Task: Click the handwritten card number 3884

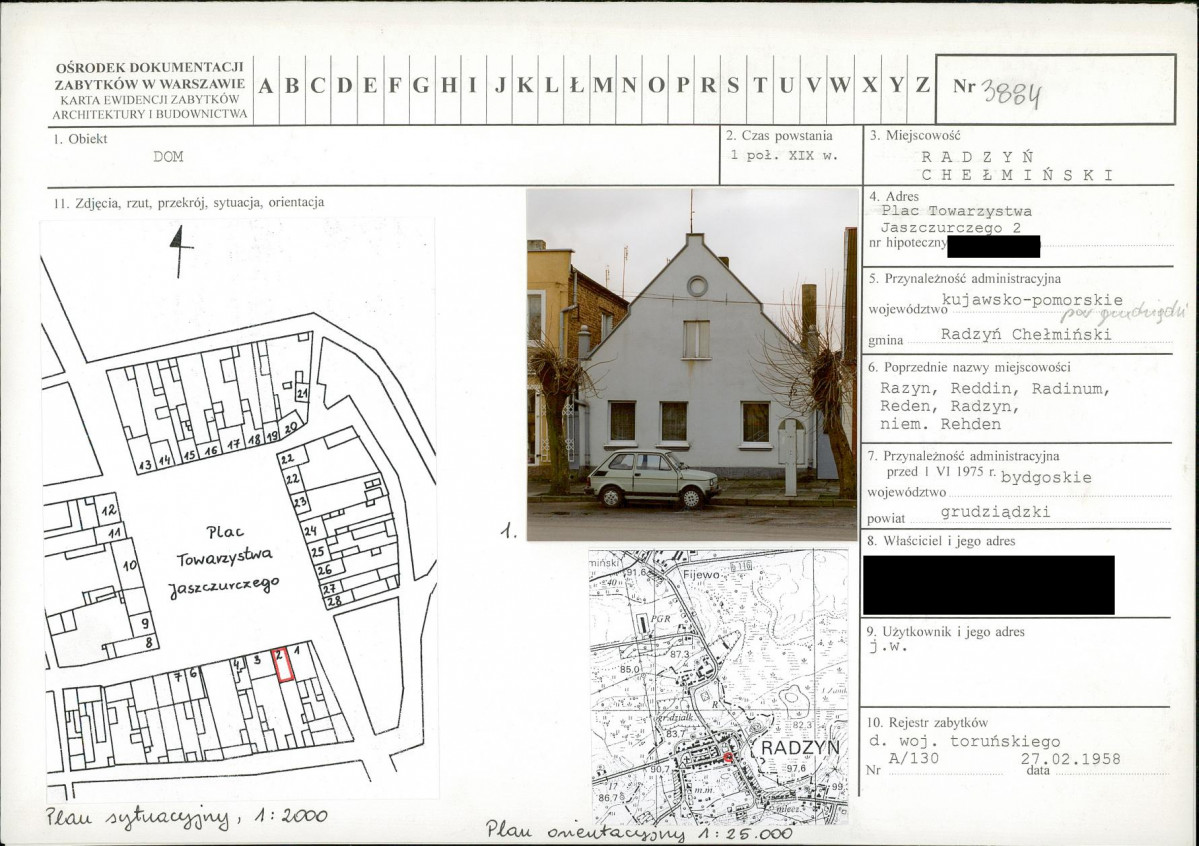Action: (x=1012, y=93)
